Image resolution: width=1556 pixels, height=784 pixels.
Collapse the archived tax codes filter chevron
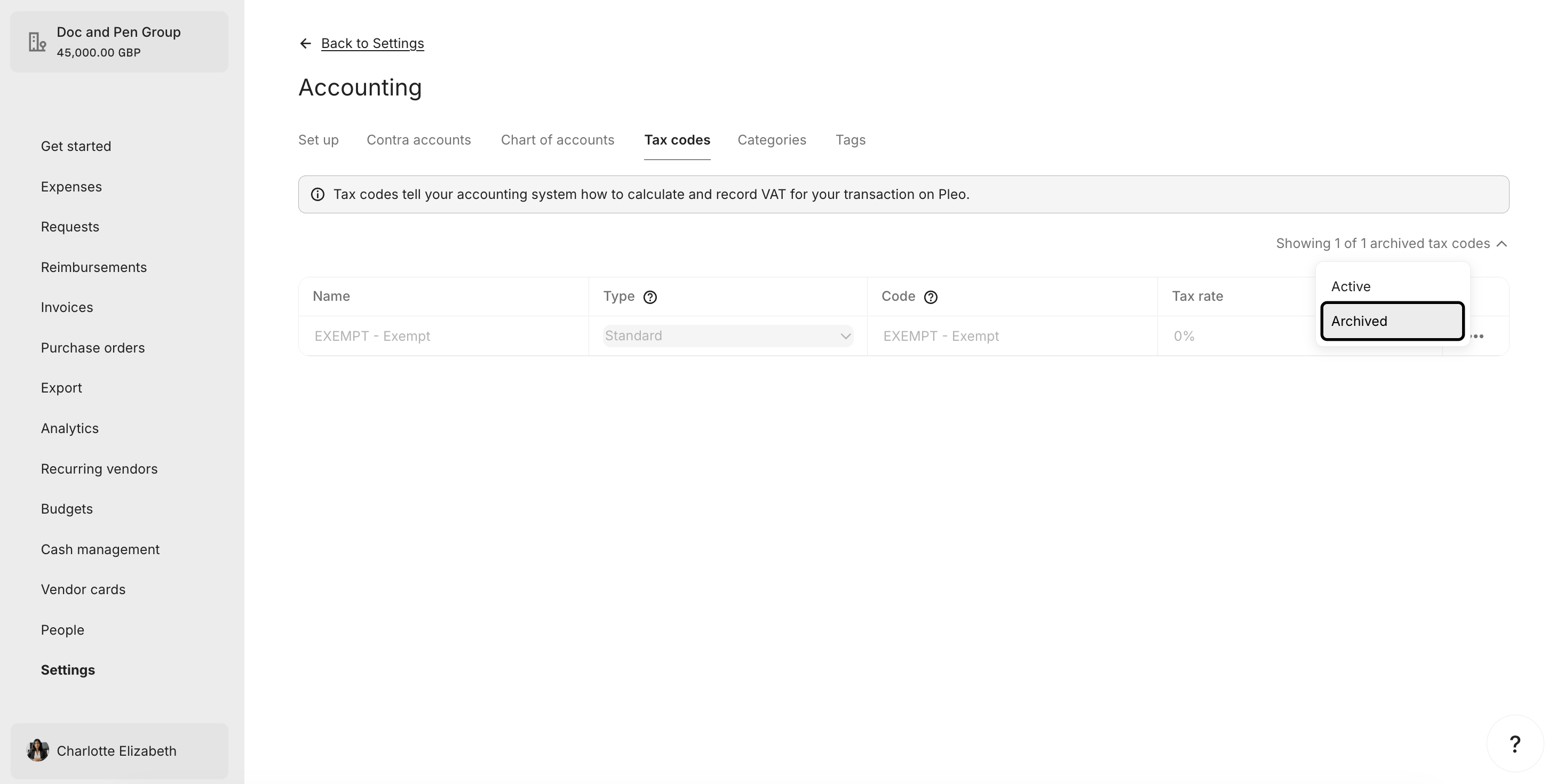[1502, 244]
